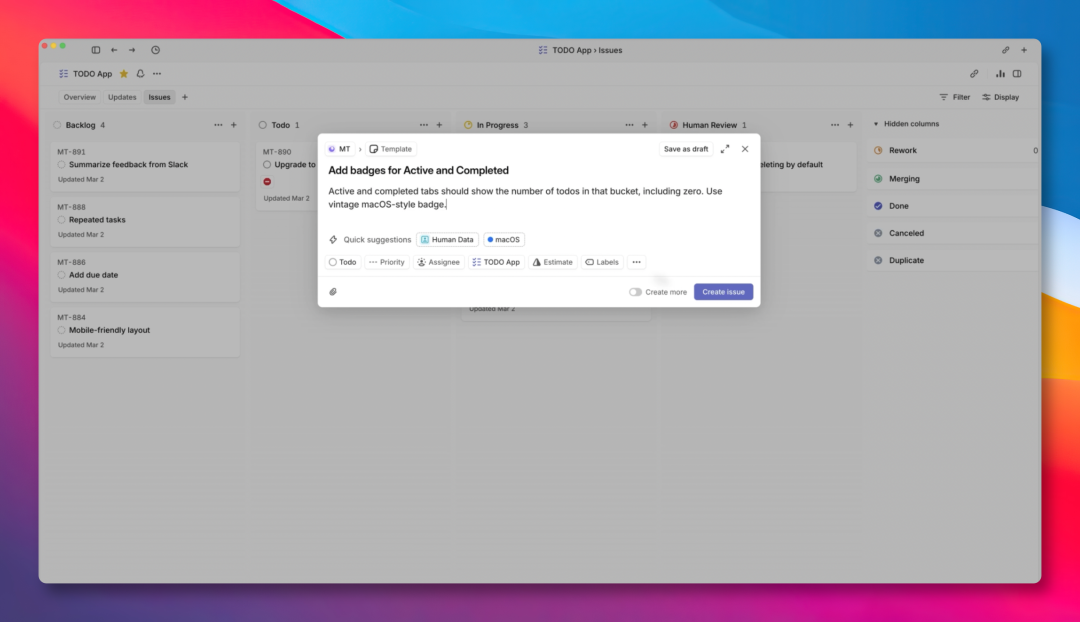This screenshot has width=1080, height=622.
Task: Open TODO App more options menu
Action: (x=157, y=74)
